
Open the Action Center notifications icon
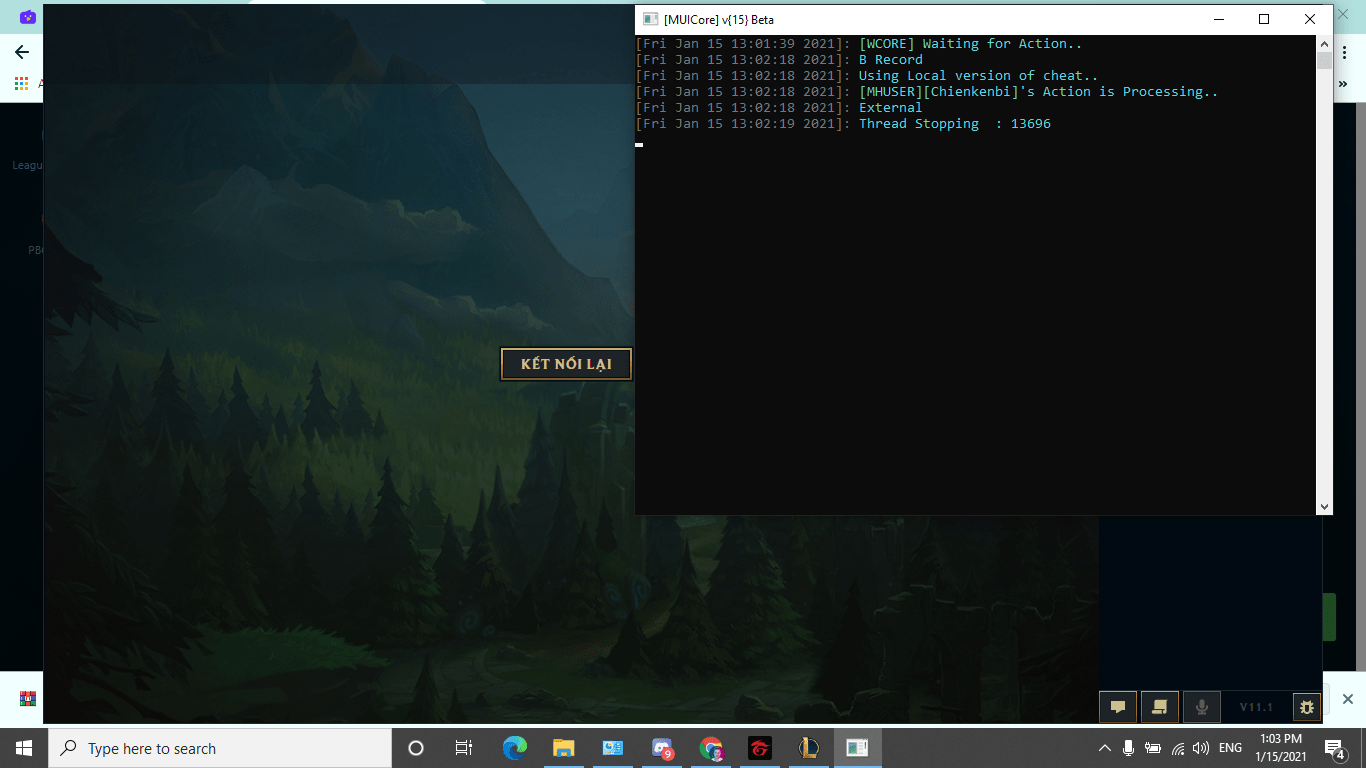click(x=1334, y=748)
